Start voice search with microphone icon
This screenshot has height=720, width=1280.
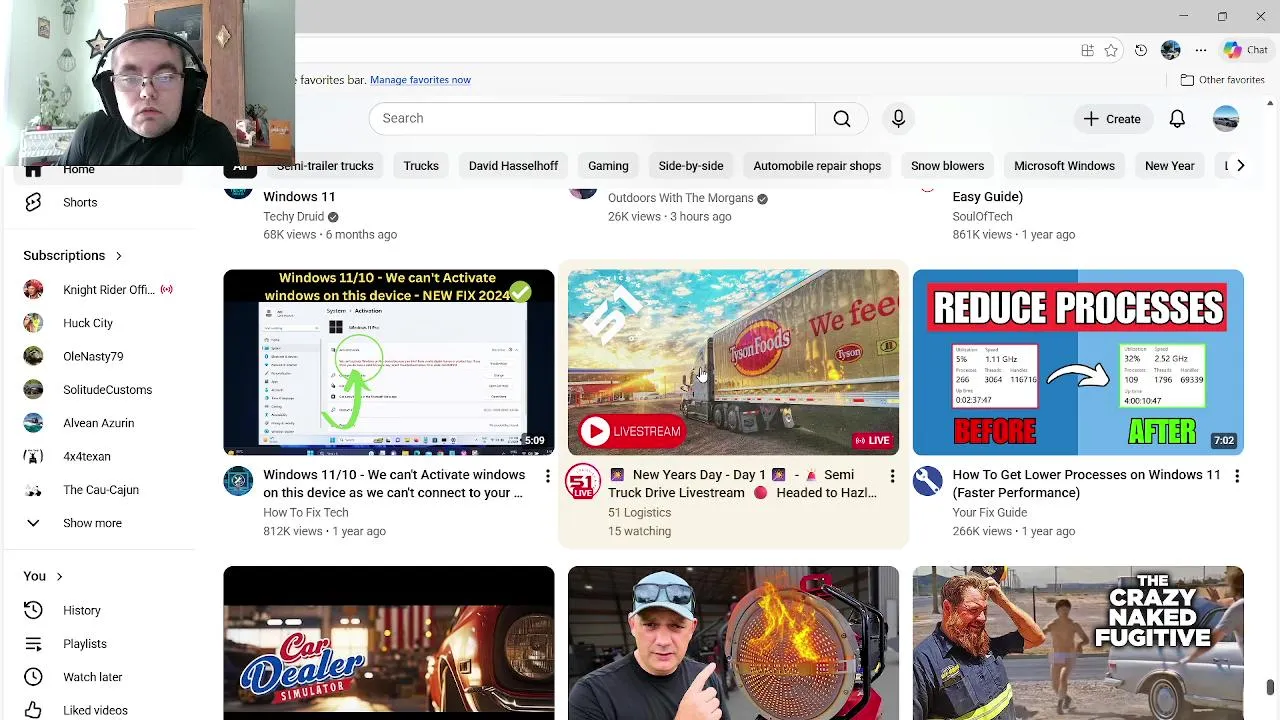click(x=898, y=118)
